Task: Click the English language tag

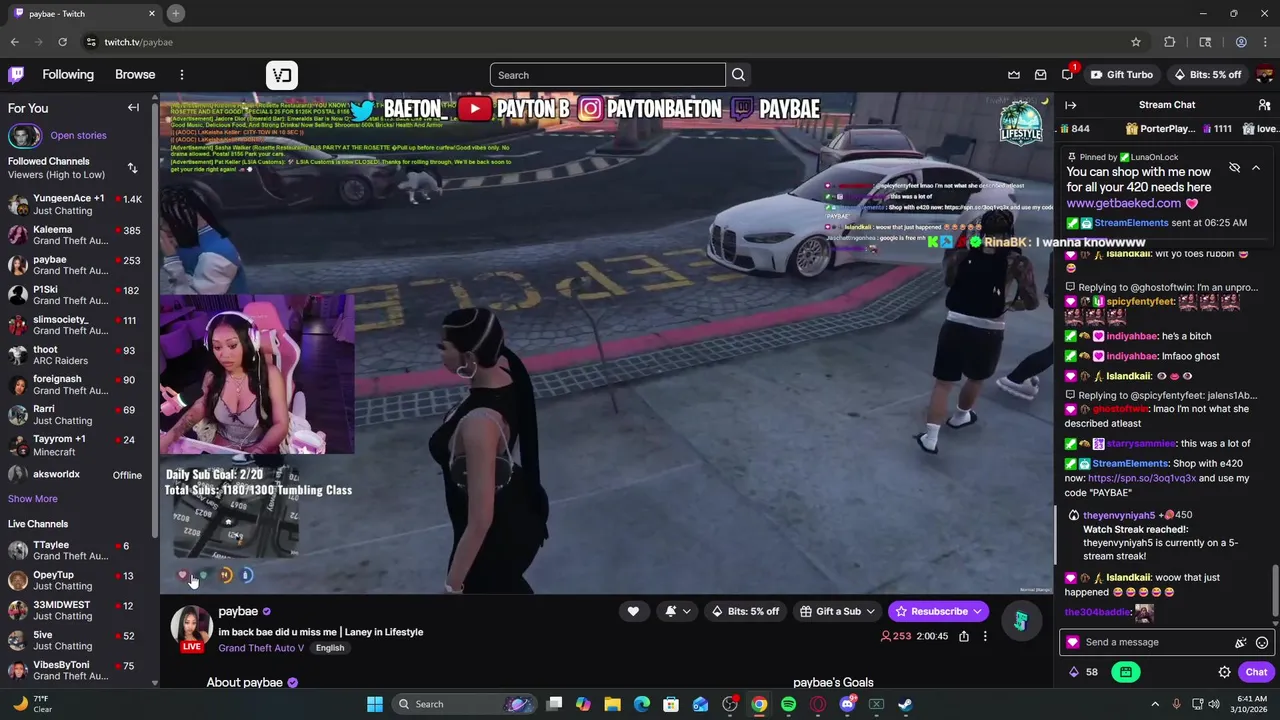Action: 330,648
